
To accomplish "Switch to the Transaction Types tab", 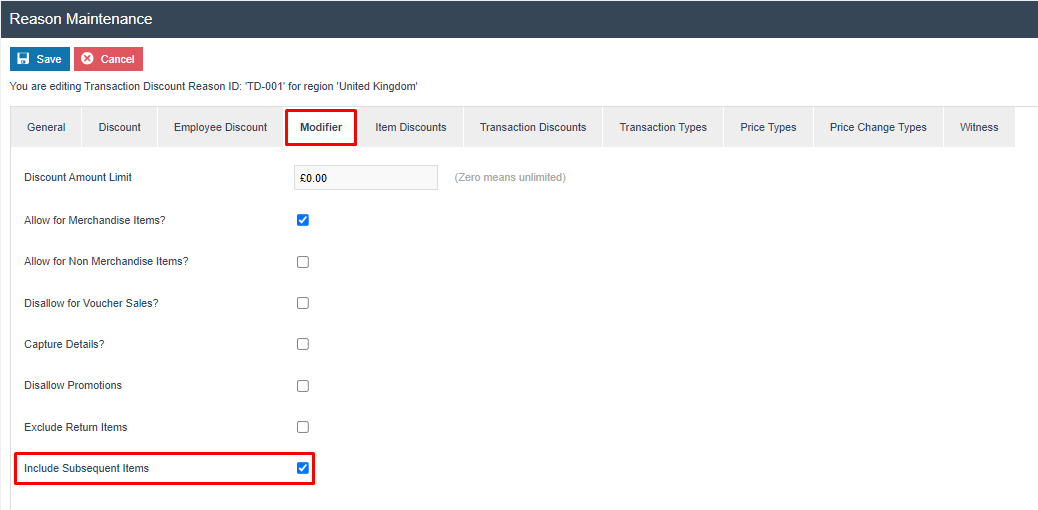I will click(x=663, y=127).
